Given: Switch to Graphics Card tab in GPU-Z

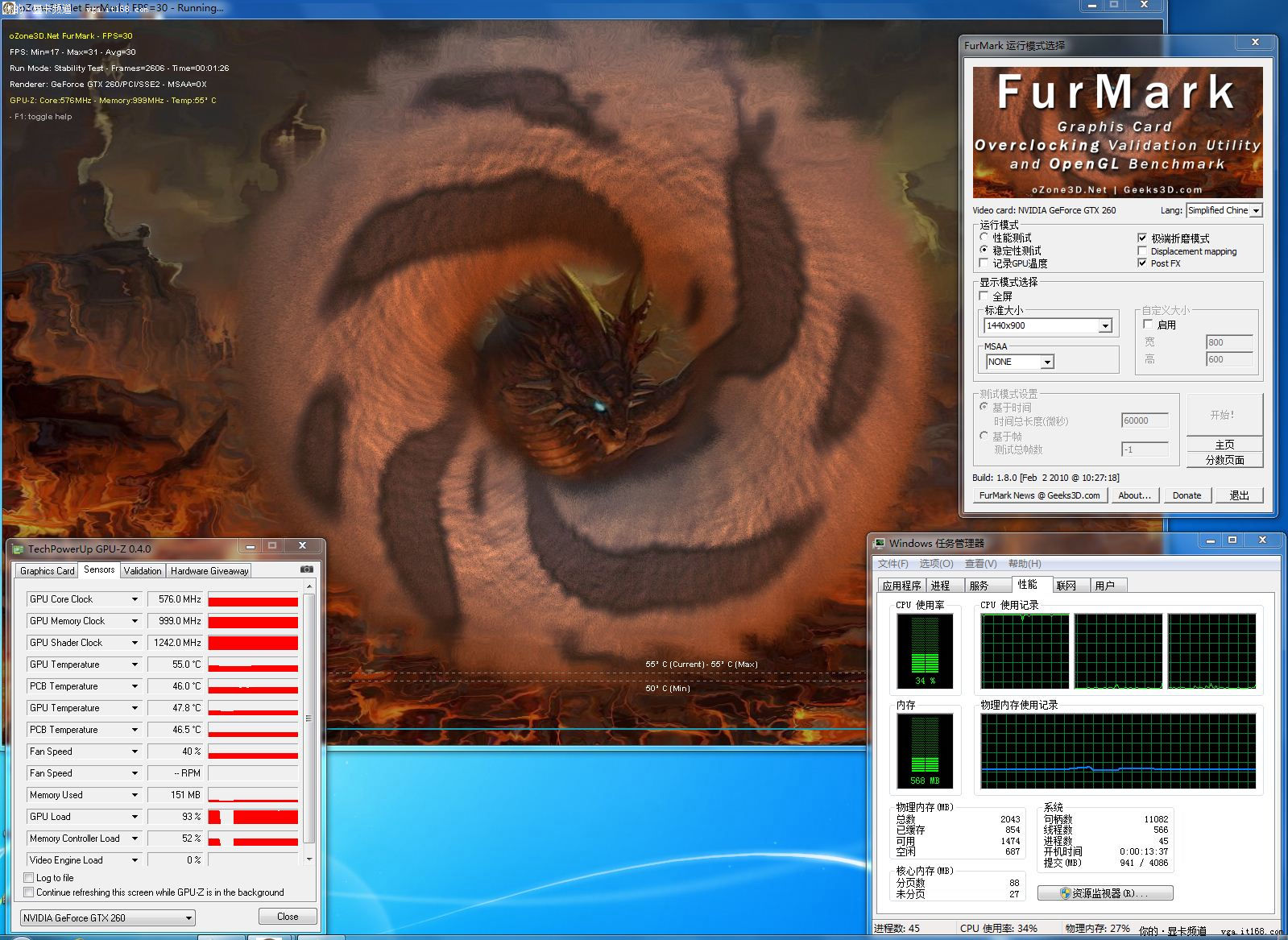Looking at the screenshot, I should pos(47,570).
